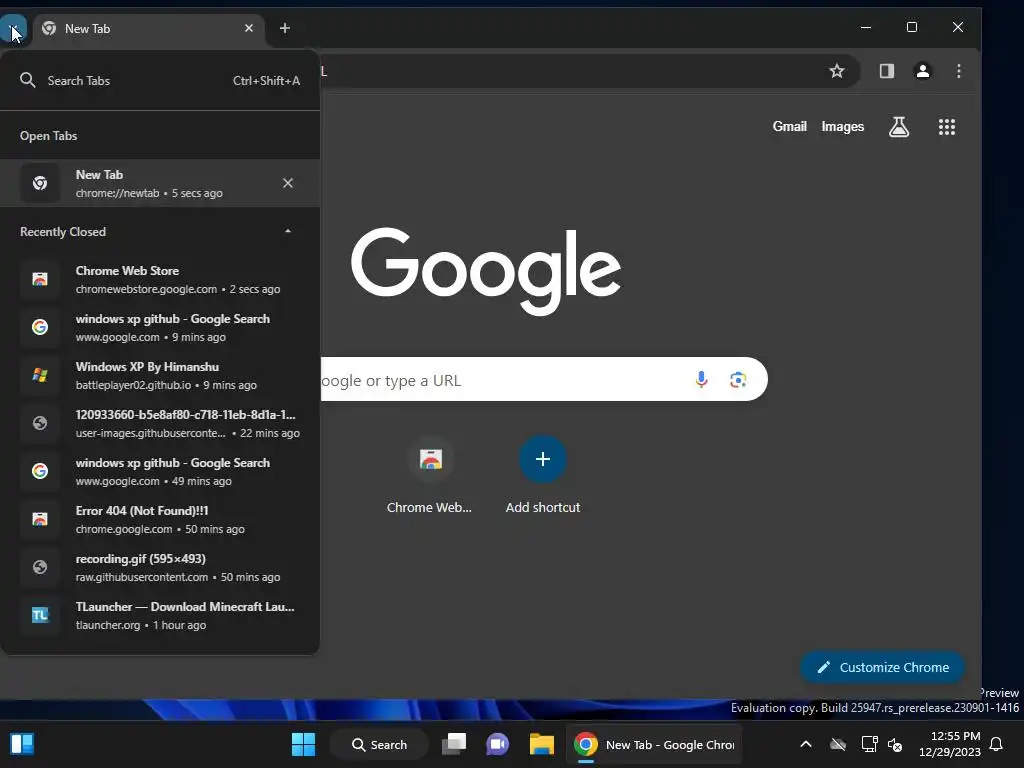The image size is (1024, 768).
Task: Click Customize Chrome button
Action: tap(883, 667)
